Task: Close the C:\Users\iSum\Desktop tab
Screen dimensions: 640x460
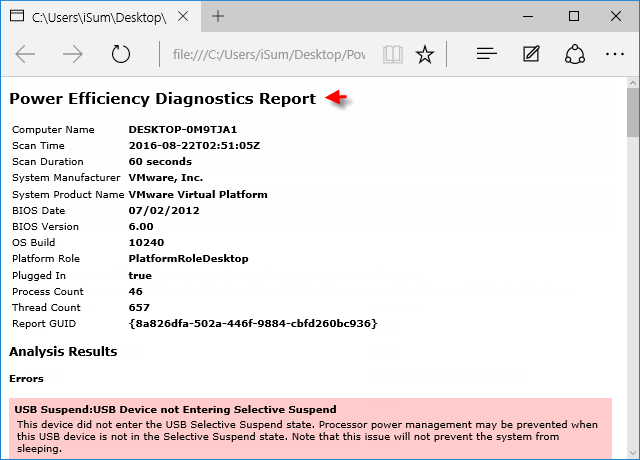Action: 183,16
